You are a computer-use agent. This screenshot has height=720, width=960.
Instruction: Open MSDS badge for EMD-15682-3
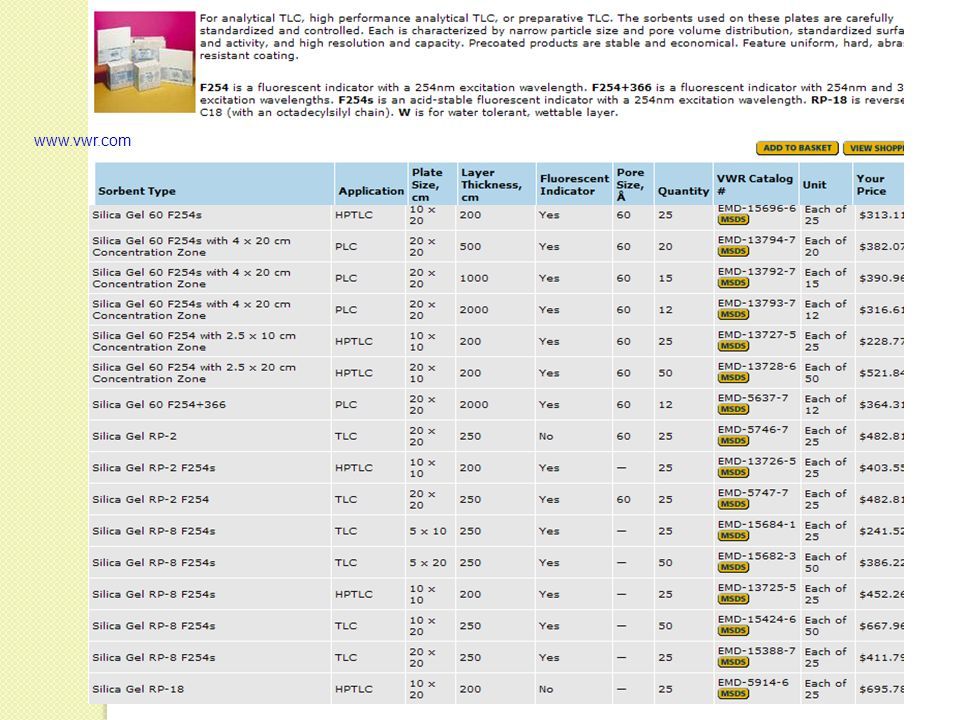click(x=733, y=568)
